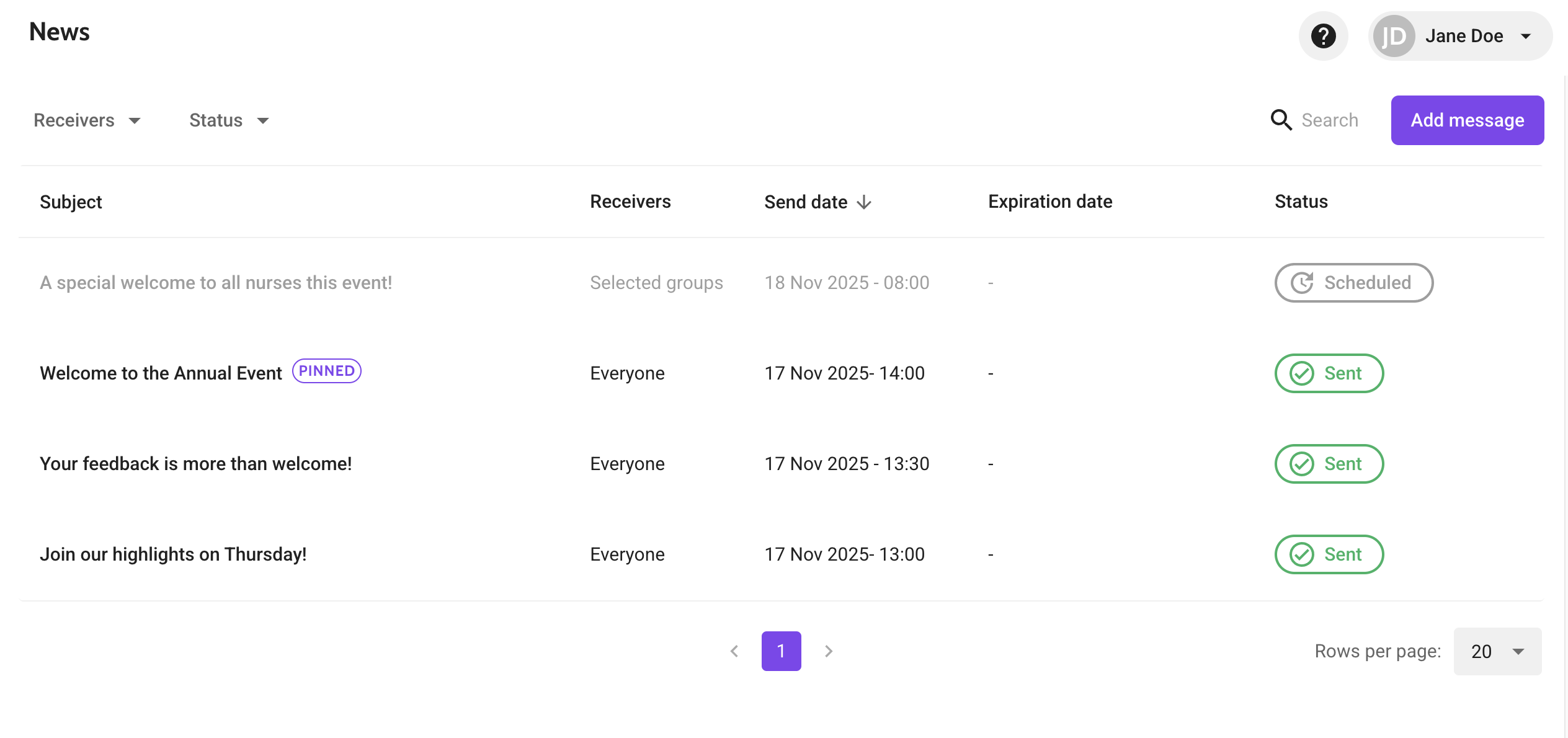Expand the Receivers filter dropdown
Viewport: 1568px width, 738px height.
(x=87, y=120)
